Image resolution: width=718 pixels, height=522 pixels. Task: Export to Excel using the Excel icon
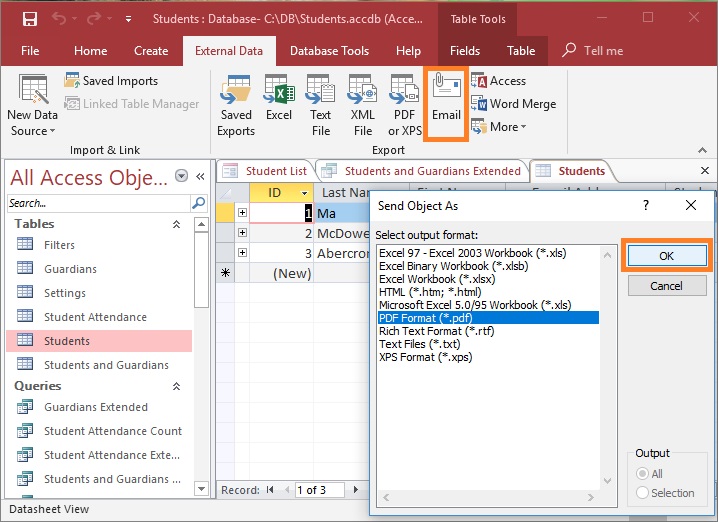[x=279, y=98]
